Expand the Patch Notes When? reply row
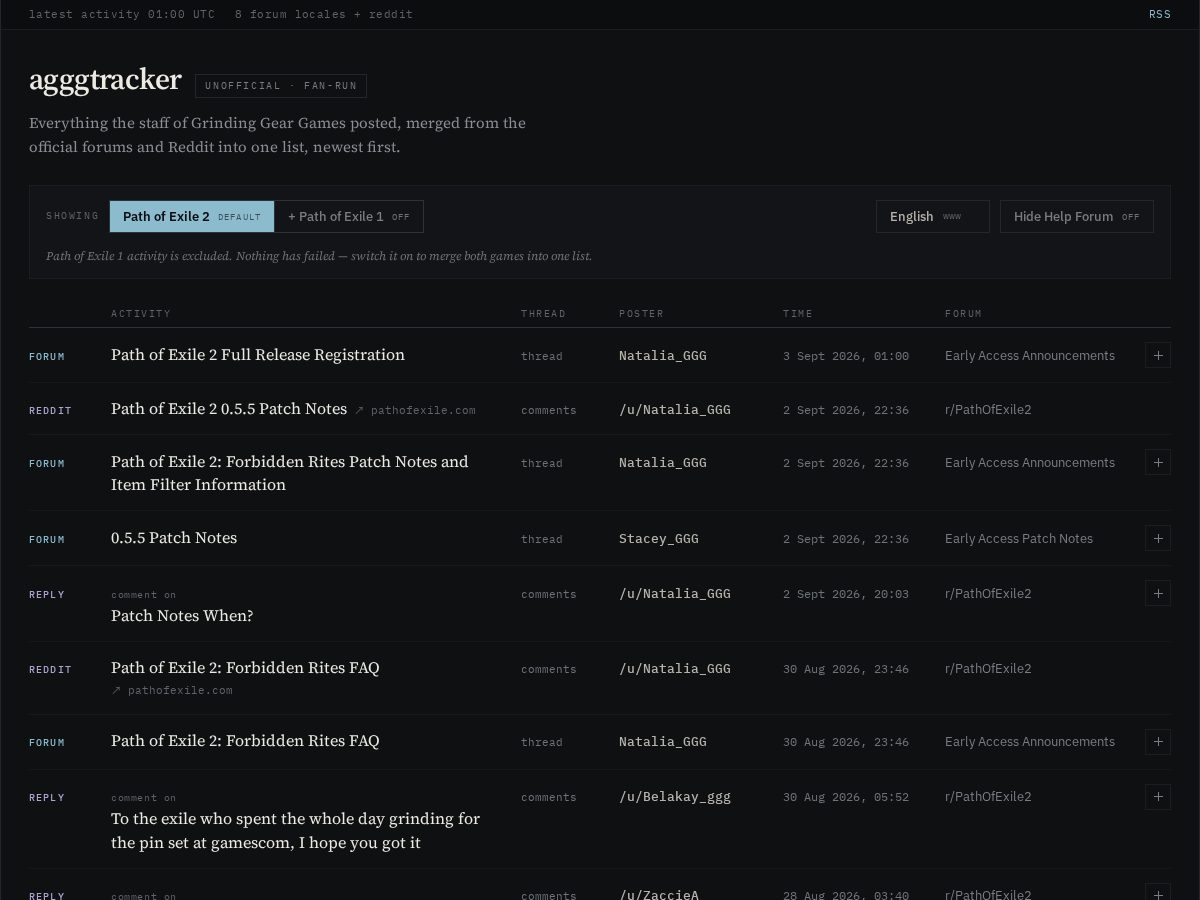 point(1158,593)
